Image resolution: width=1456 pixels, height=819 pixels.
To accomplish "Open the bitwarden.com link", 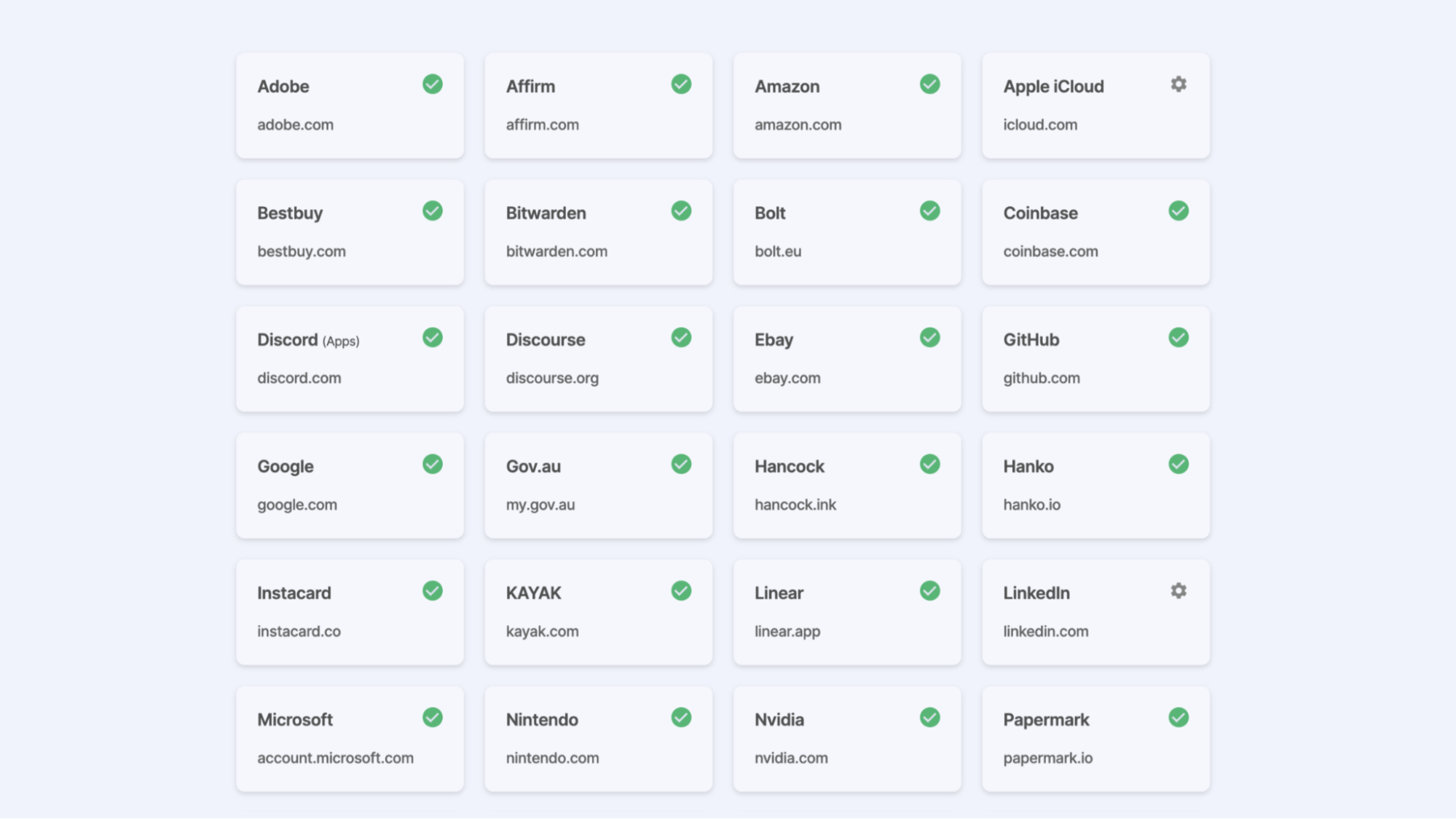I will [556, 251].
